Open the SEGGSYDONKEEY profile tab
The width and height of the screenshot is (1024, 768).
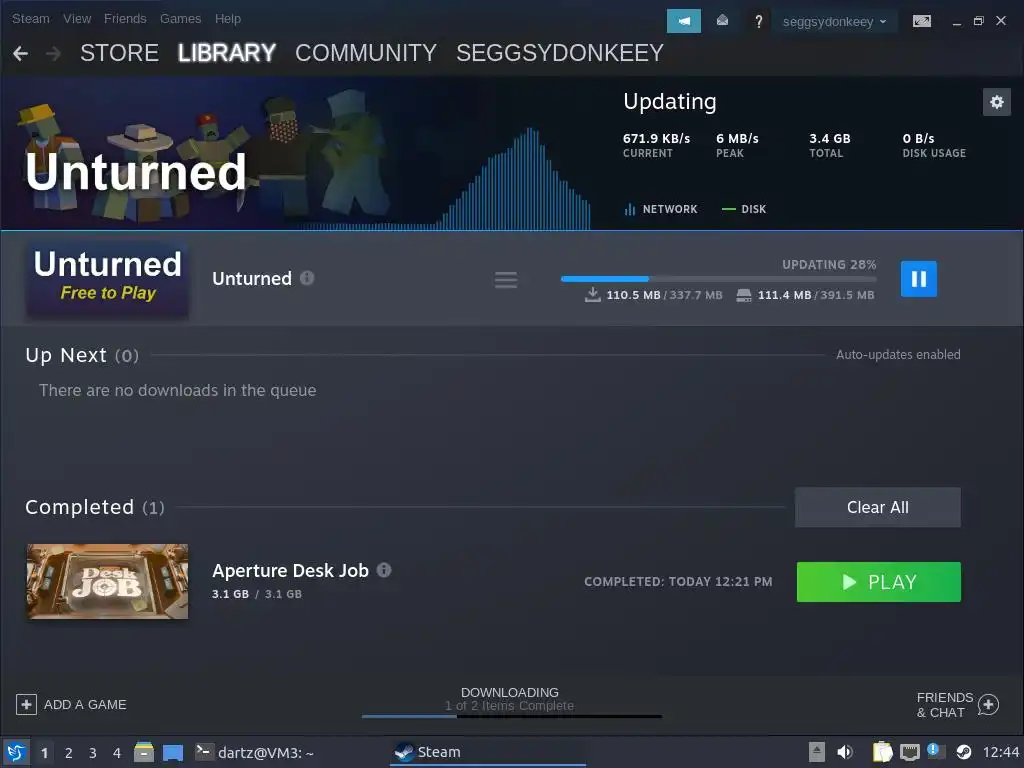click(x=560, y=53)
